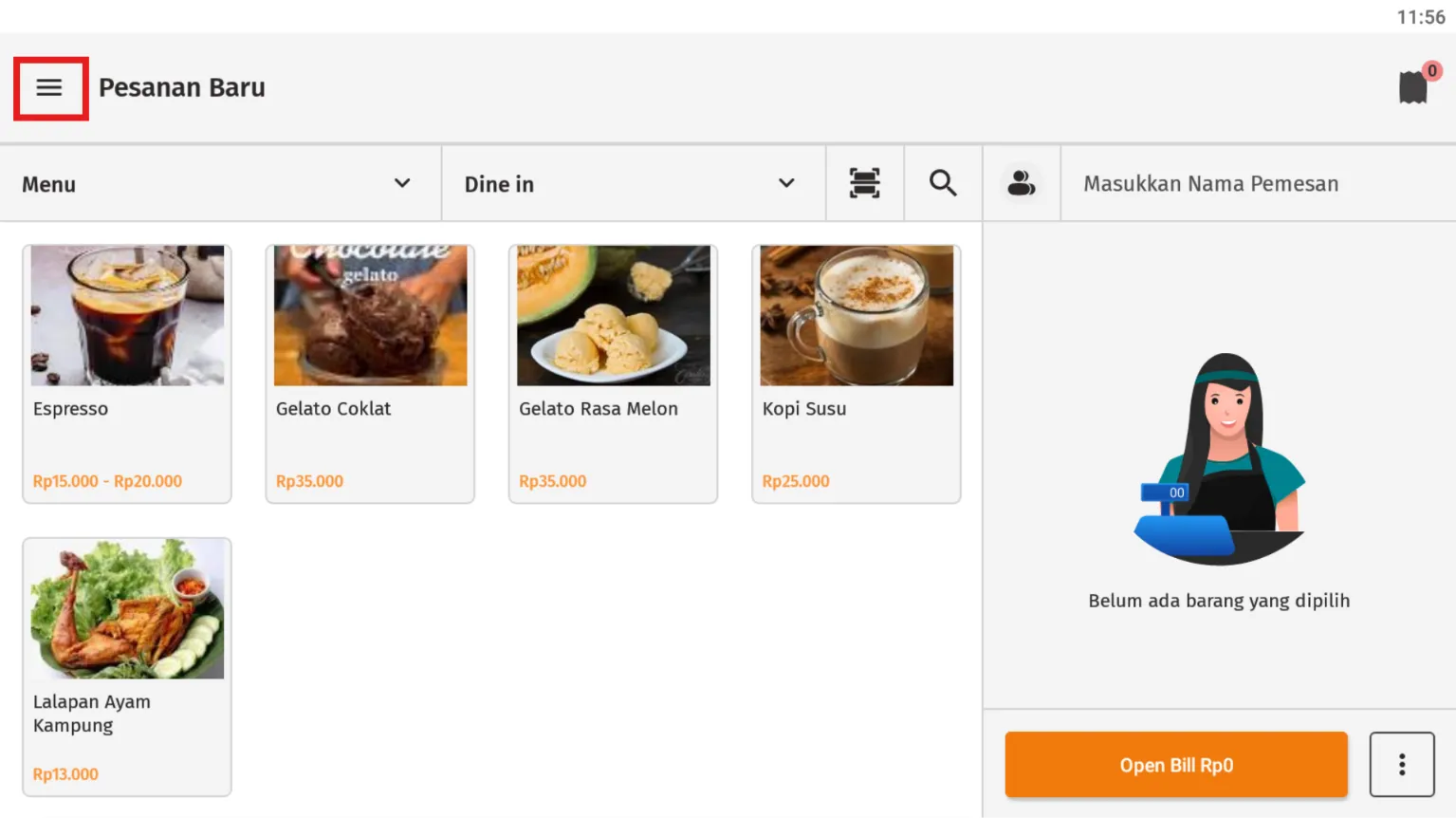Click the cashier illustration in empty cart
The image size is (1456, 818).
point(1220,459)
